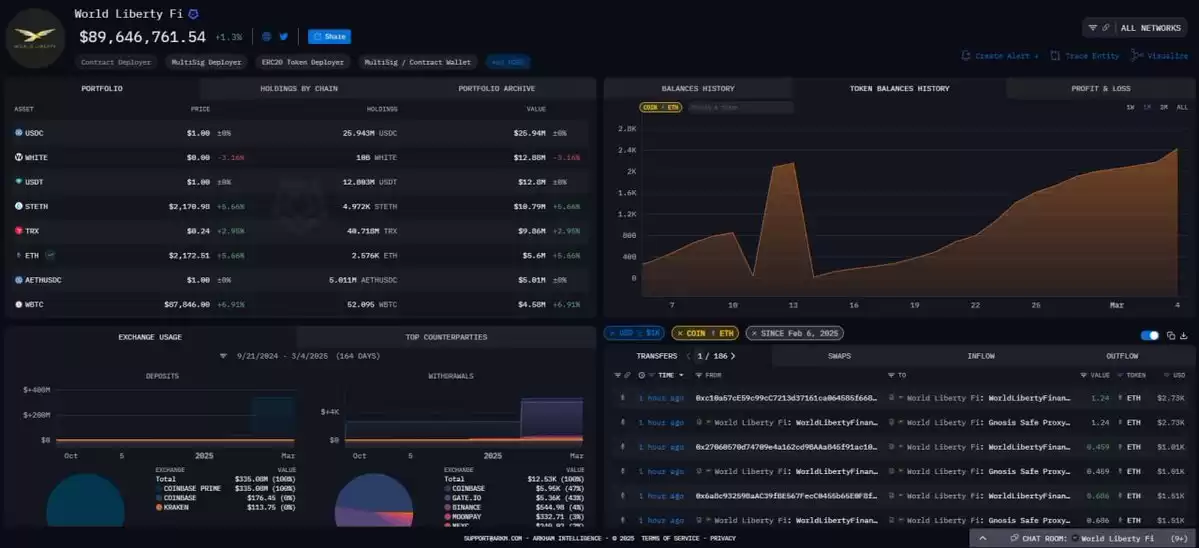Click the USDC token icon in portfolio

(18, 133)
